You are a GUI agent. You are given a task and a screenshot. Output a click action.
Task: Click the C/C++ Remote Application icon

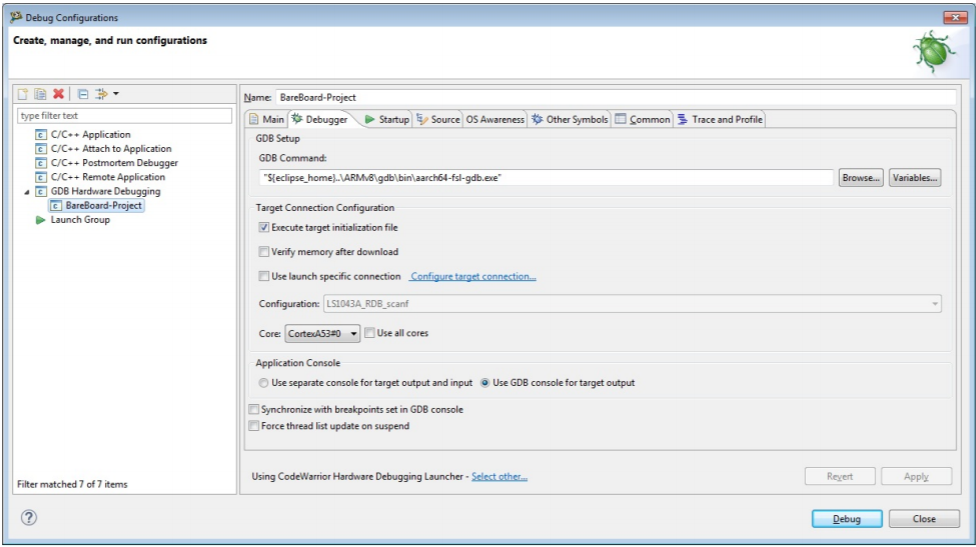click(x=41, y=177)
